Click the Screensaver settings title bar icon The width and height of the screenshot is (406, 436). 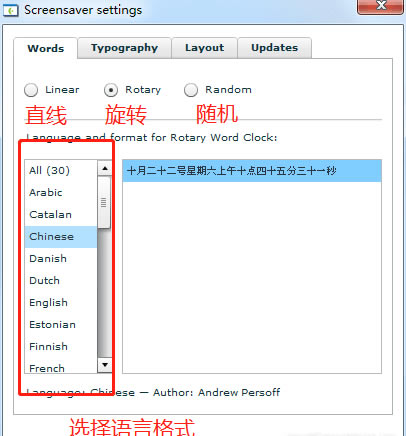point(10,10)
